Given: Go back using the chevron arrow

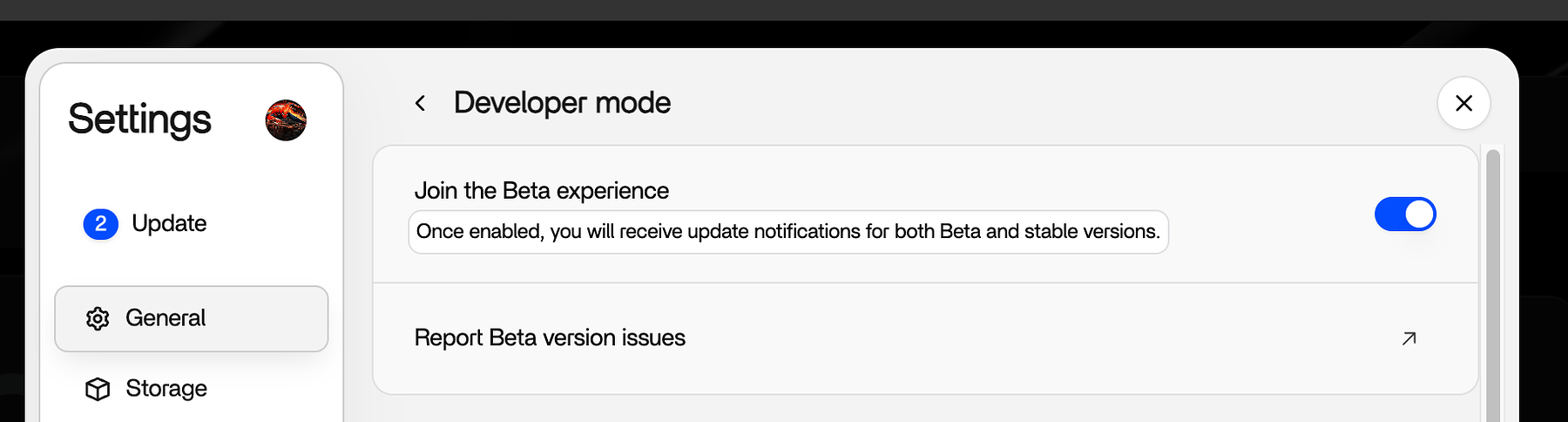Looking at the screenshot, I should coord(420,104).
